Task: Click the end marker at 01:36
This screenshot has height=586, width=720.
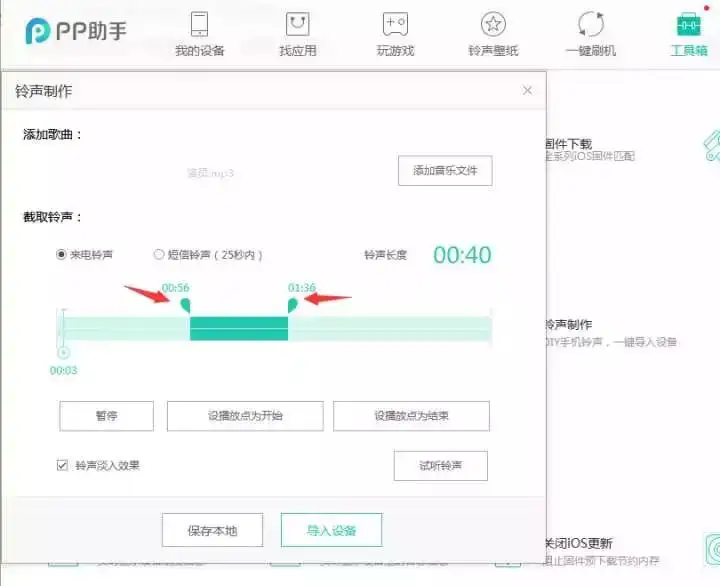Action: (292, 305)
